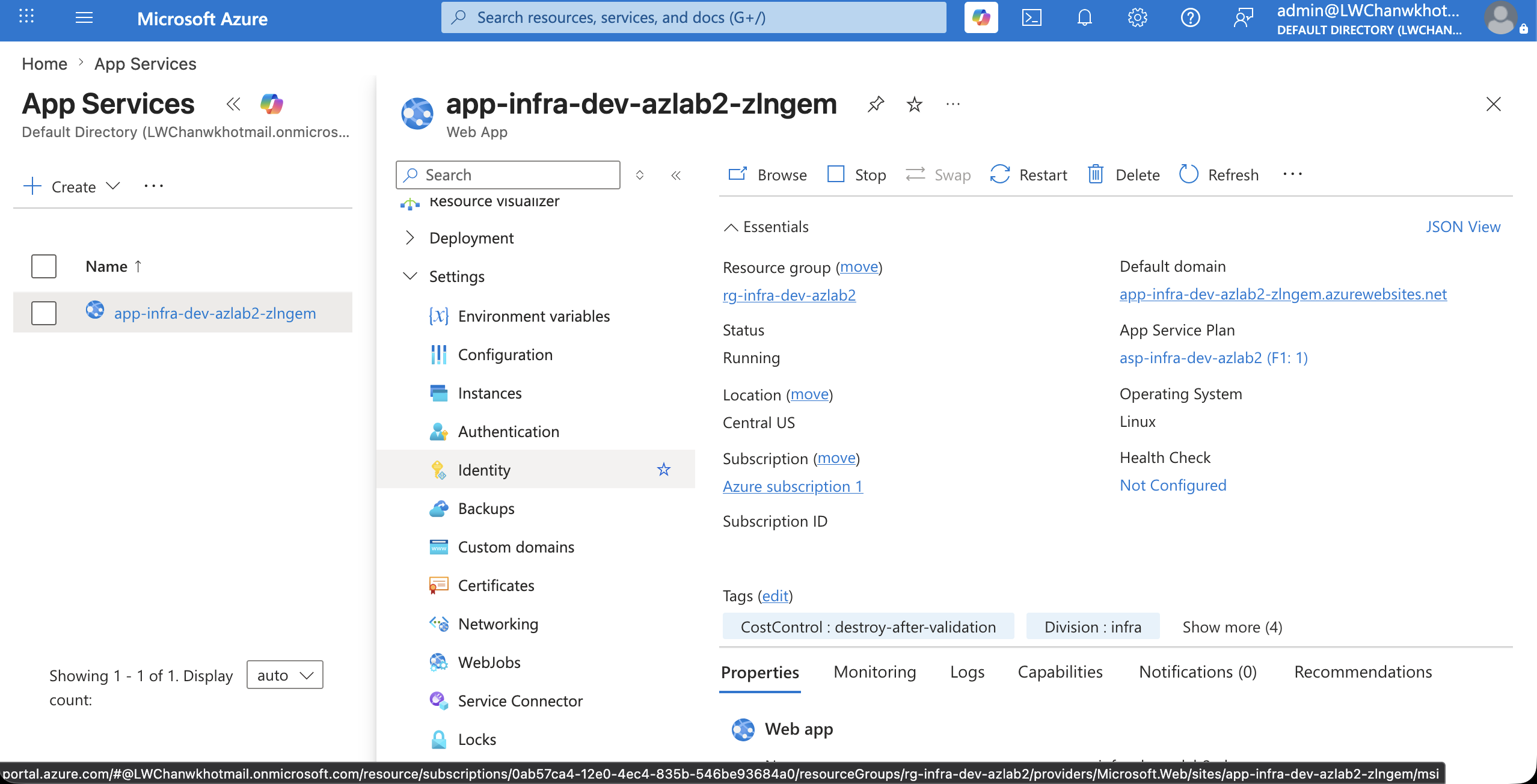Open the Recommendations tab

coord(1363,672)
